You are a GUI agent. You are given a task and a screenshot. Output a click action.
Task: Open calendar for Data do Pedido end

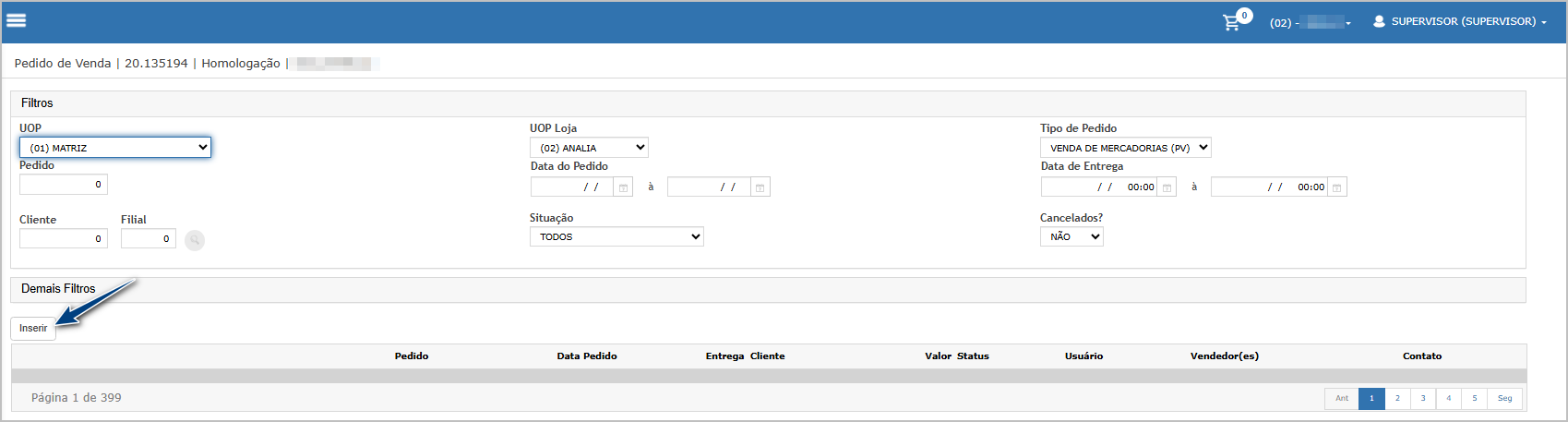(760, 187)
